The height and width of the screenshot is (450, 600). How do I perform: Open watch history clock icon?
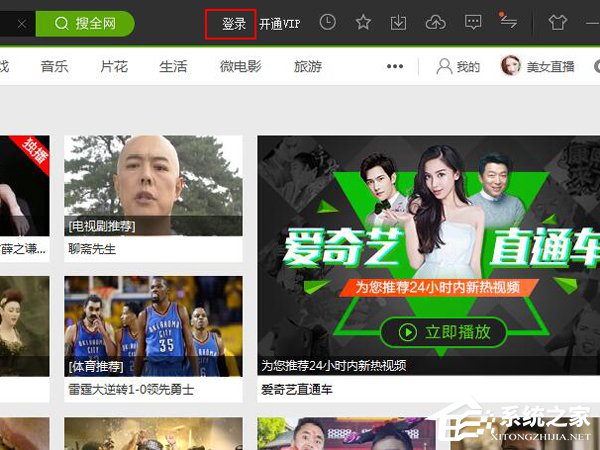(x=328, y=22)
